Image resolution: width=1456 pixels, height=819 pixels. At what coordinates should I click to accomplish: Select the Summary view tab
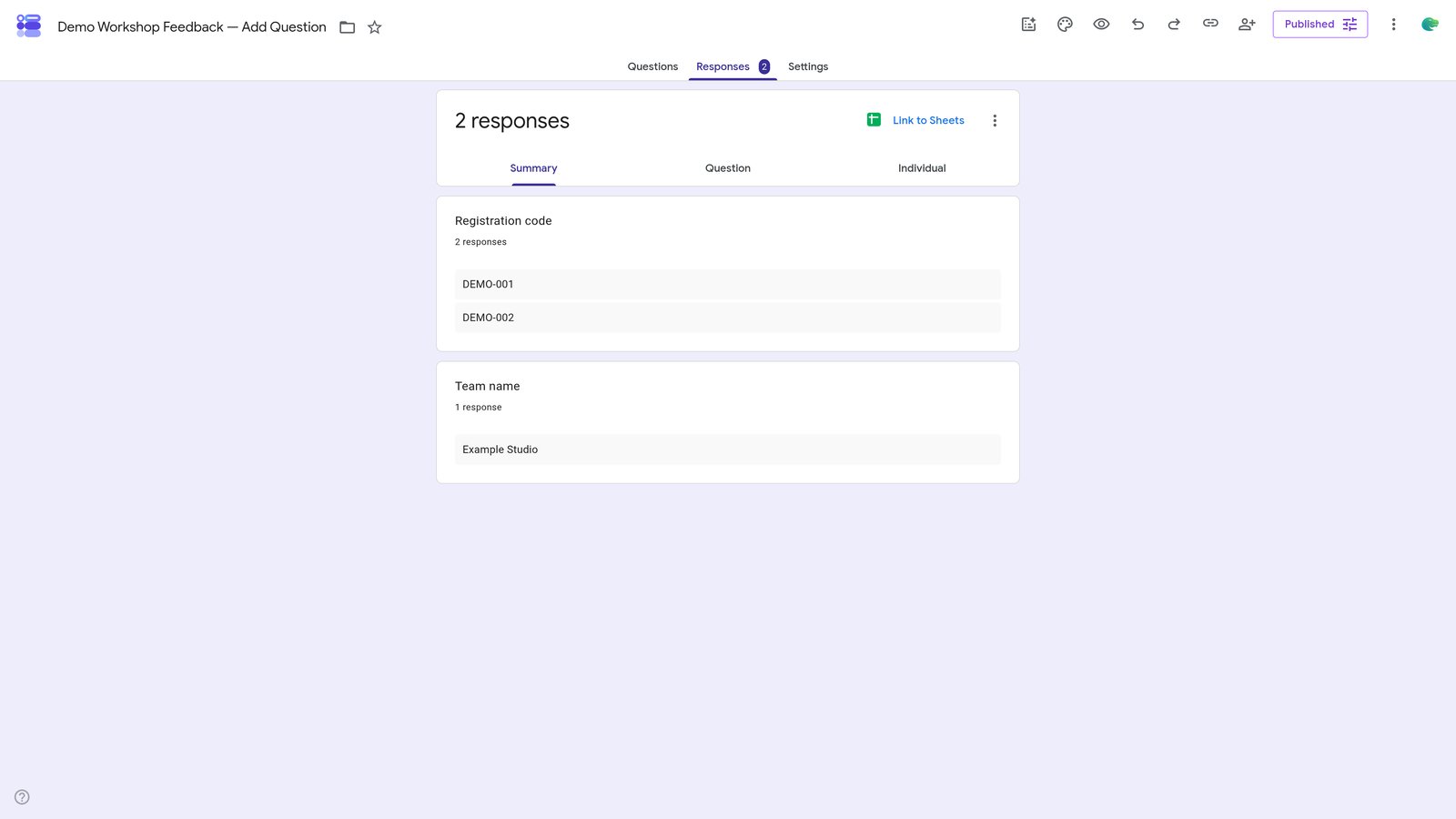click(533, 168)
